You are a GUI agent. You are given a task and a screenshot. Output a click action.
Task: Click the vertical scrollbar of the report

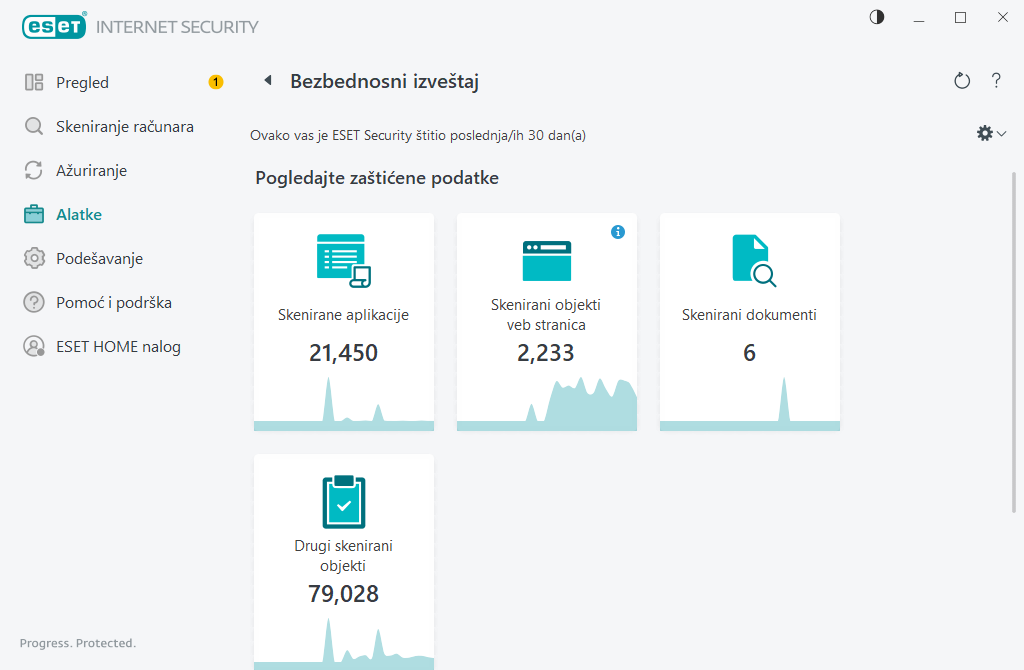coord(1014,342)
